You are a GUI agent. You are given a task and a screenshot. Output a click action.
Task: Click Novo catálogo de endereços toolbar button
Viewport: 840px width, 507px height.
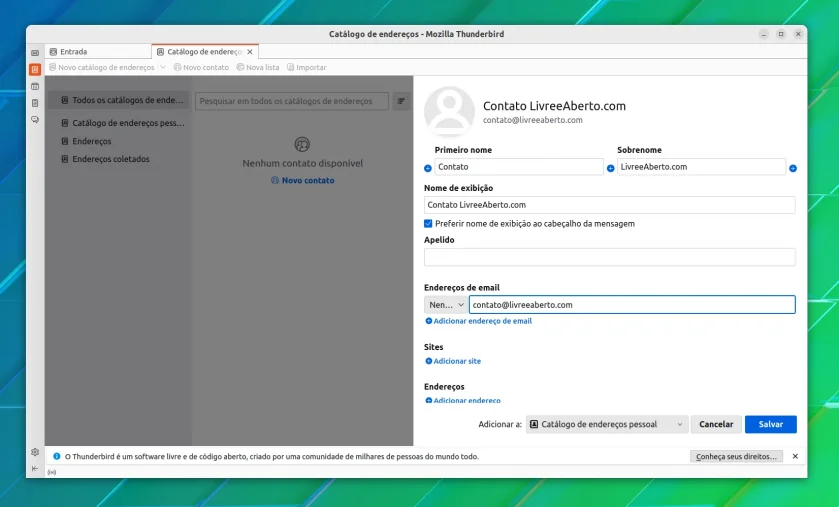[101, 68]
